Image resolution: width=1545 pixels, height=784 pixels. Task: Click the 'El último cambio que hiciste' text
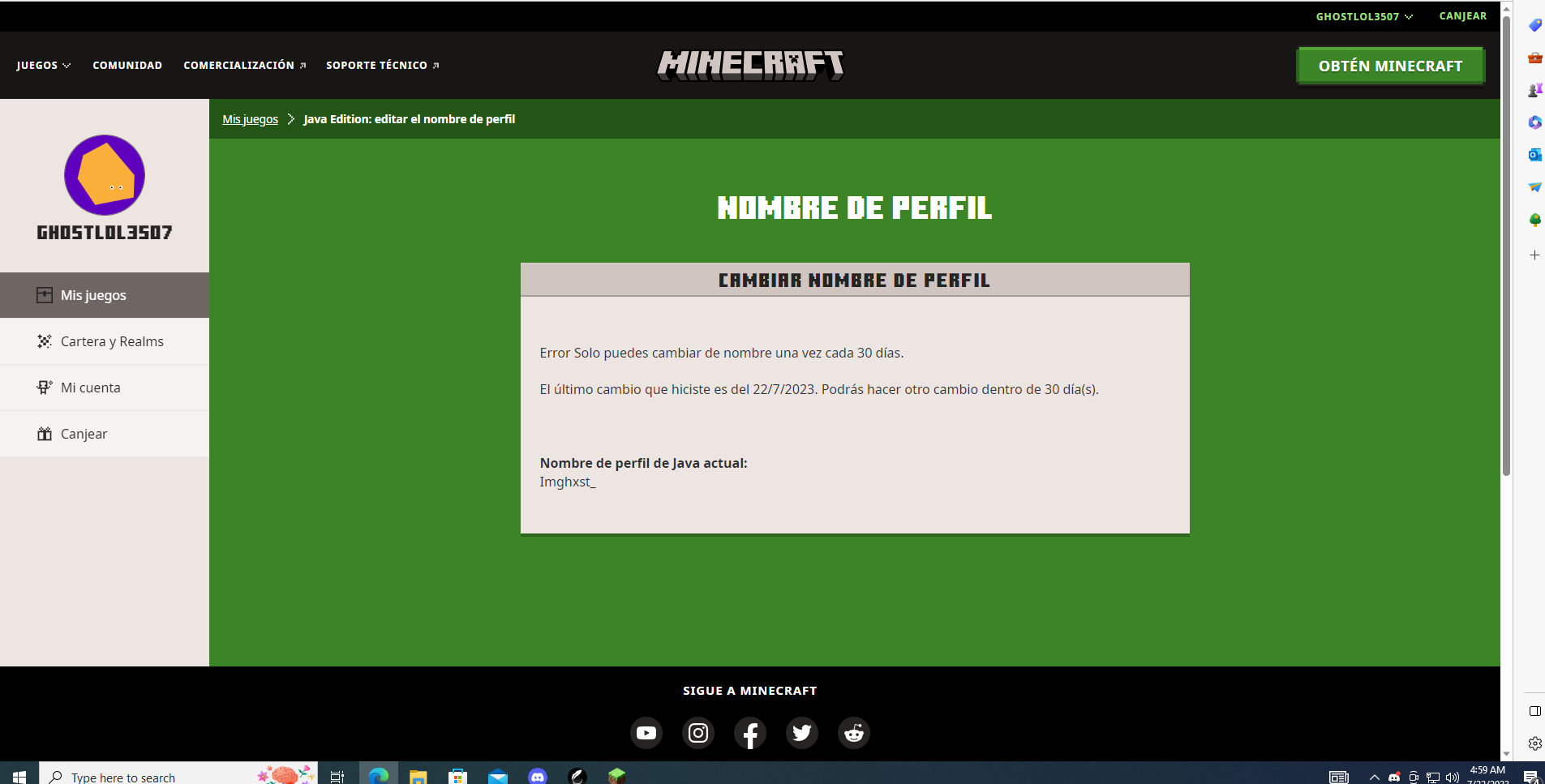pyautogui.click(x=819, y=389)
